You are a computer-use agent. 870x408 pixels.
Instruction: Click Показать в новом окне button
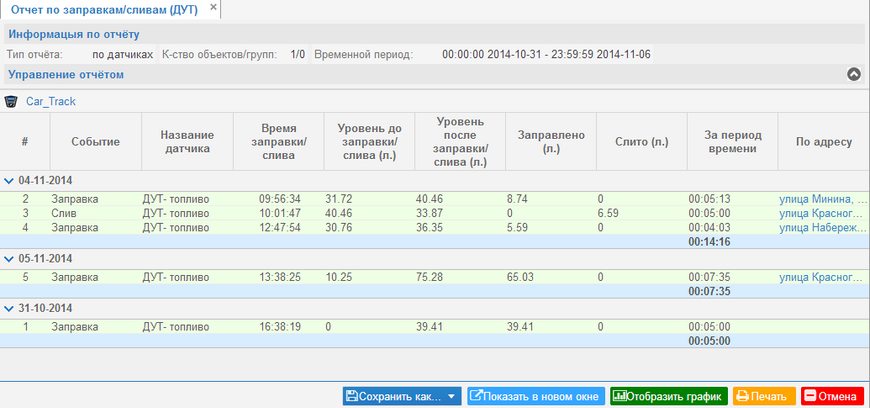point(536,396)
